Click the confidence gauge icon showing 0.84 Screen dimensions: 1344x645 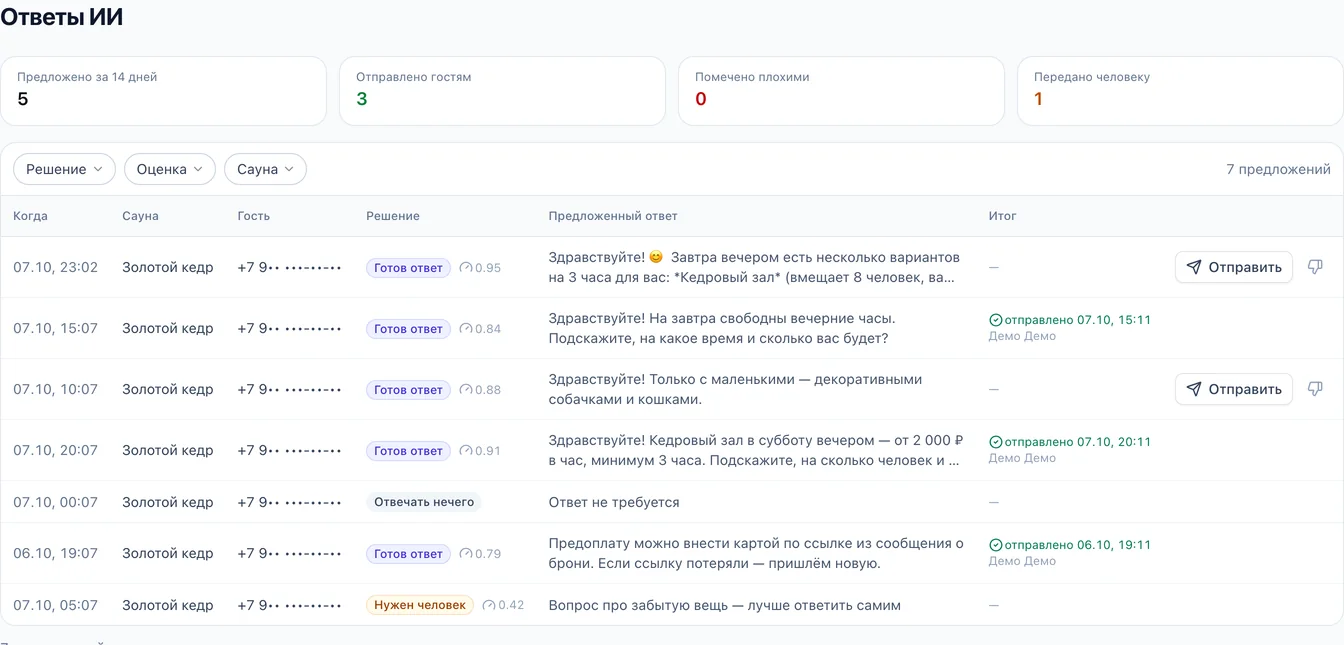(x=466, y=329)
